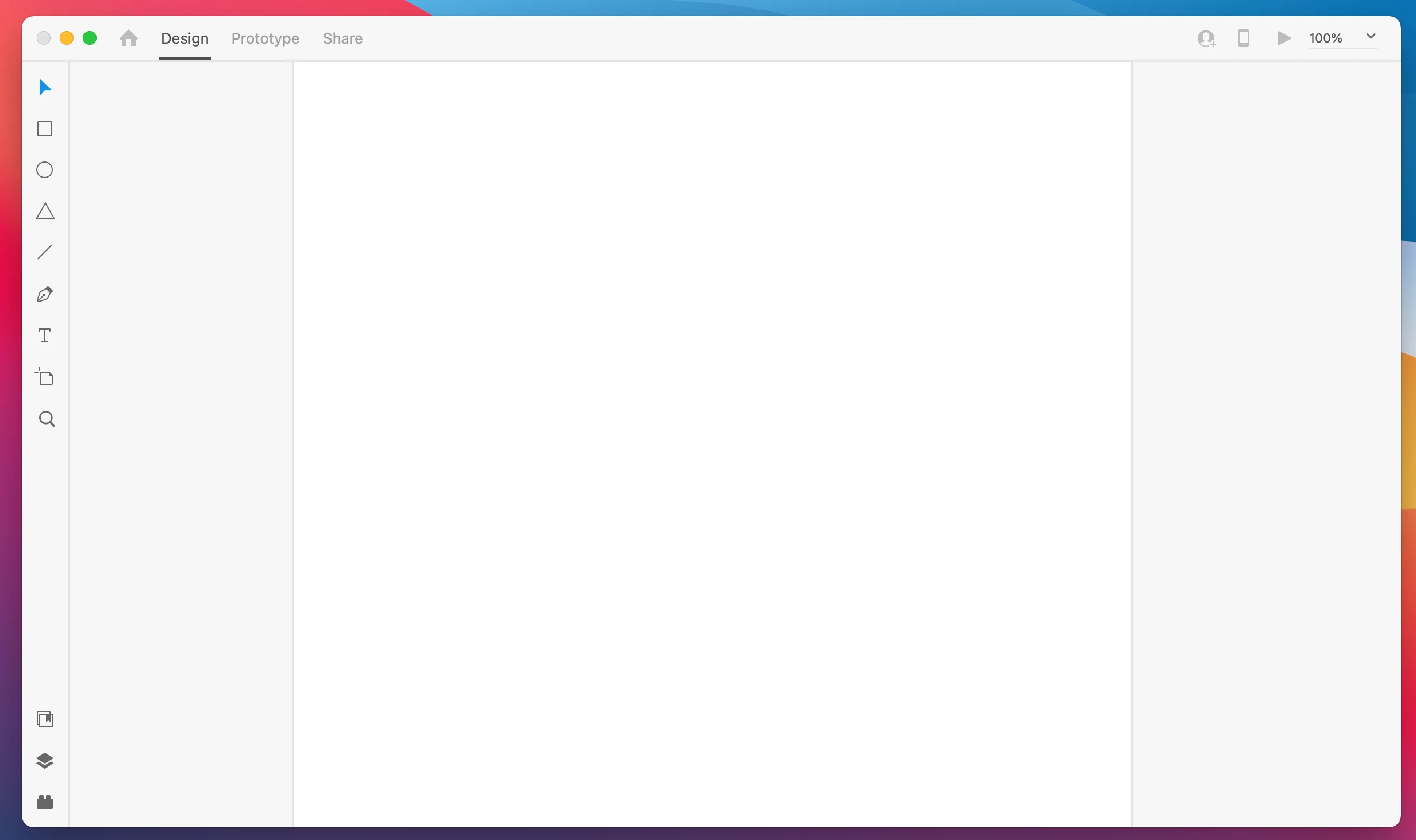Switch to the Design tab
The height and width of the screenshot is (840, 1416).
point(184,38)
